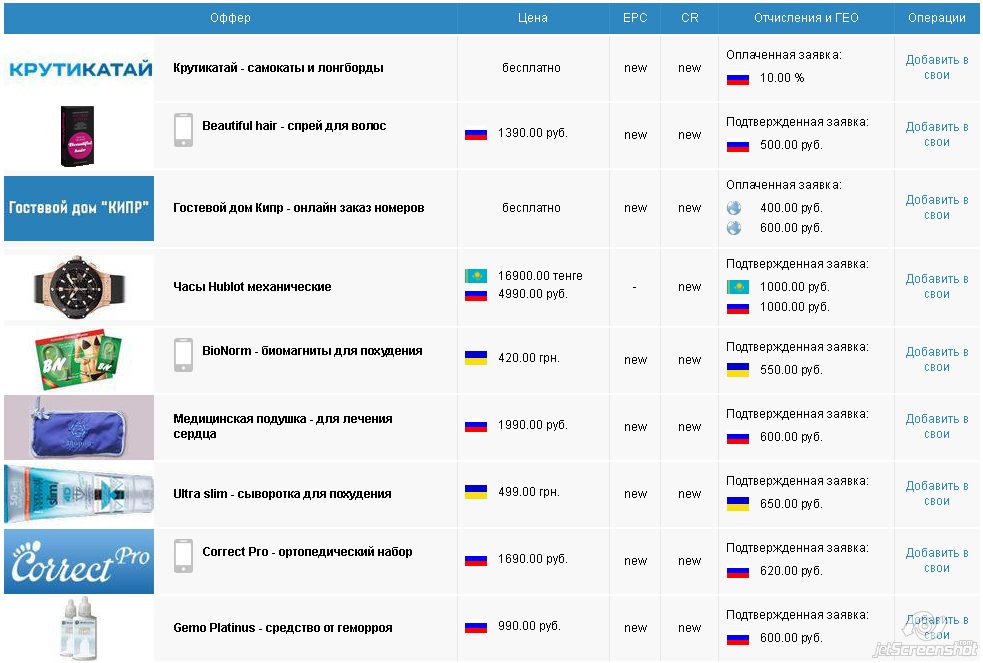This screenshot has width=983, height=663.
Task: Click the Ukraine flag next to 420.00 грн. price
Action: pyautogui.click(x=475, y=358)
